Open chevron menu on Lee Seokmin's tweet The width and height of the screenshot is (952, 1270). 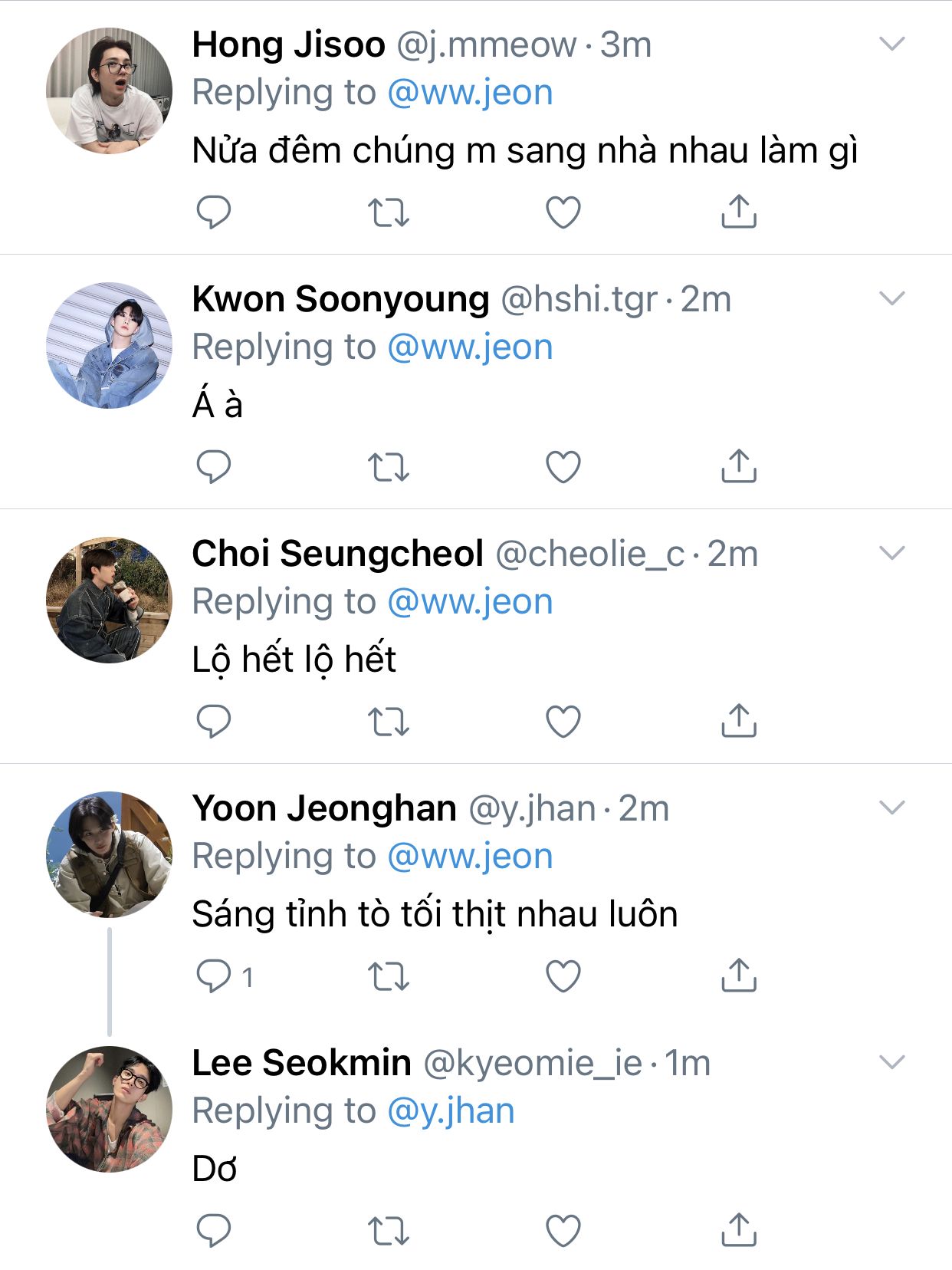(892, 1062)
